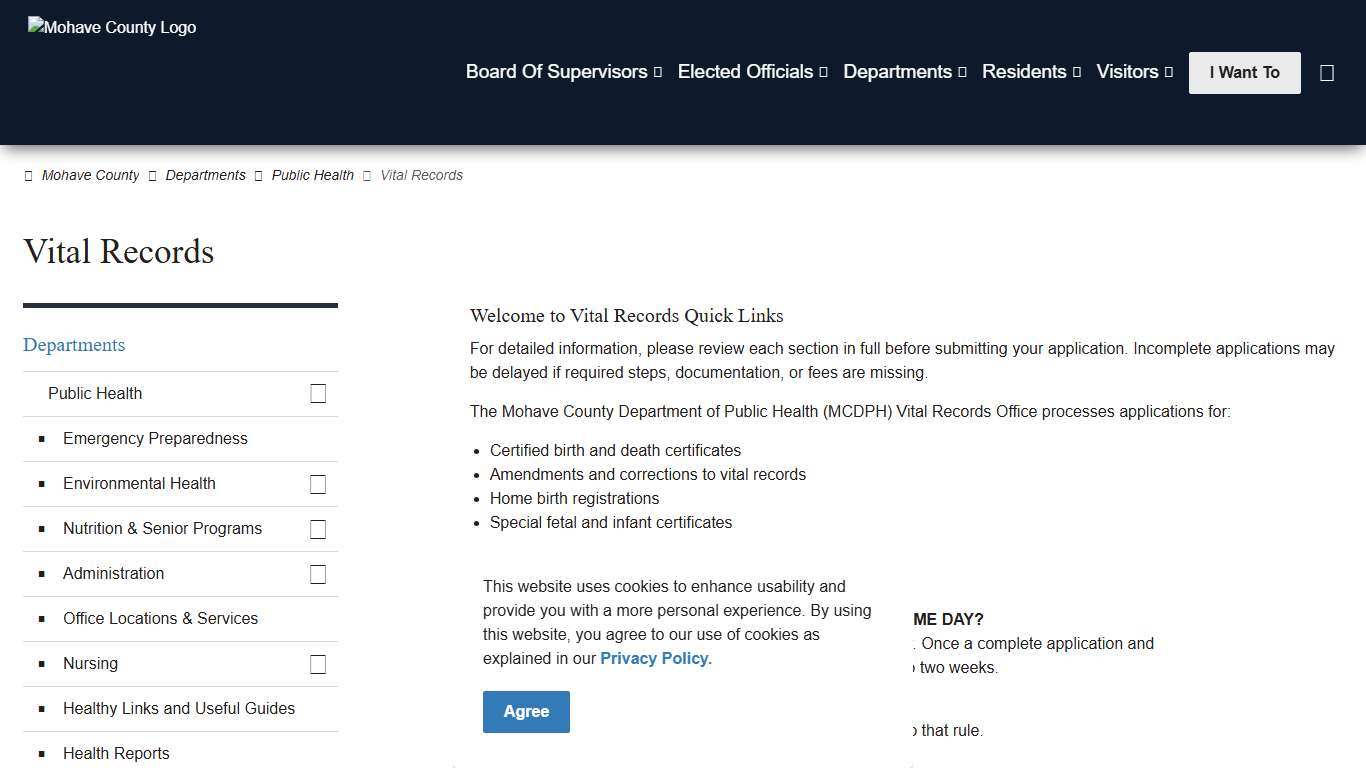This screenshot has height=768, width=1366.
Task: Open the Departments dropdown menu
Action: click(904, 72)
